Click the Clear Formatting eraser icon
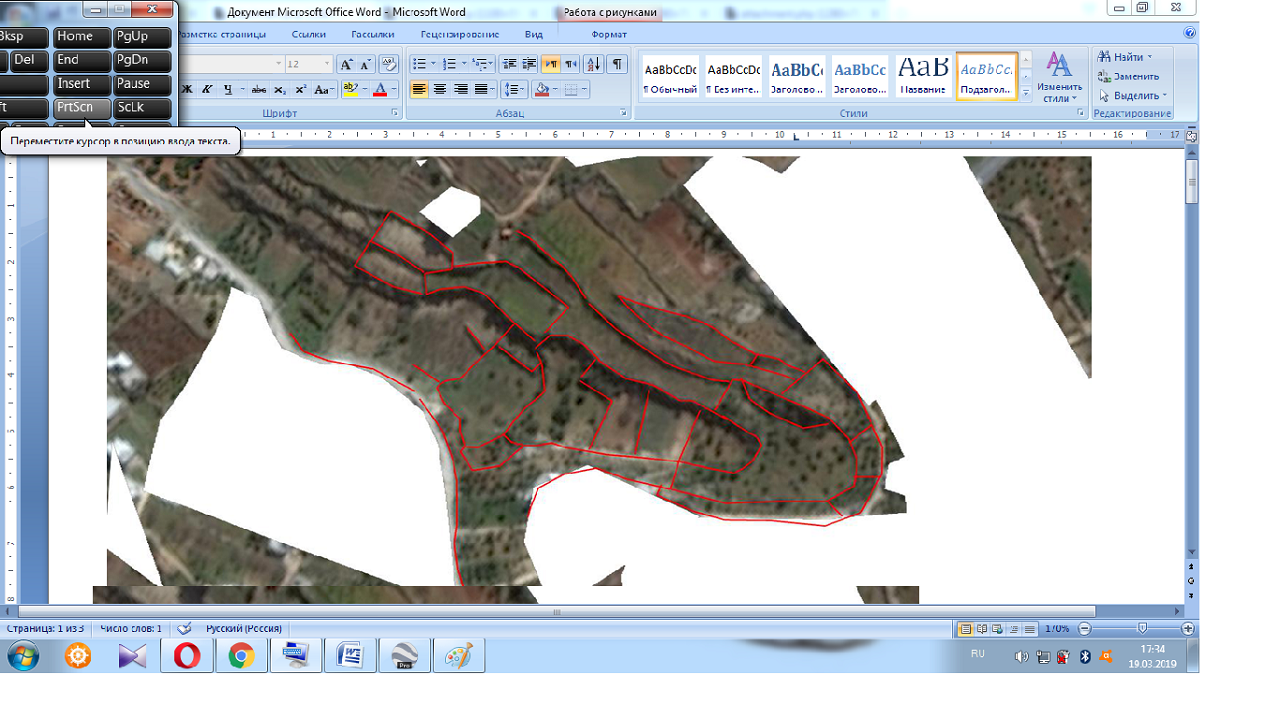Screen dimensions: 1280x719 point(388,64)
